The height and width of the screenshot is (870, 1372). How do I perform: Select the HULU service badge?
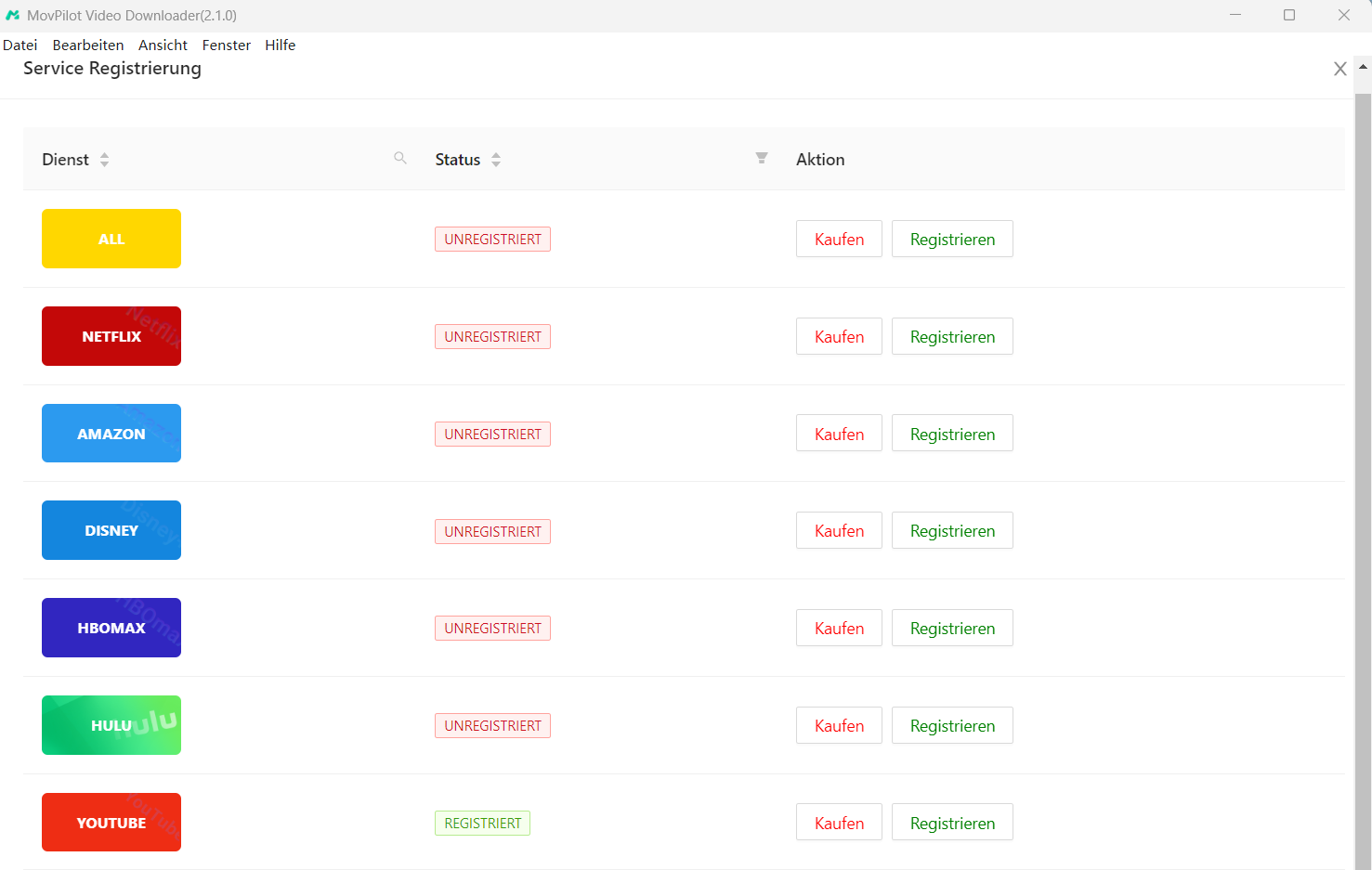pos(111,725)
